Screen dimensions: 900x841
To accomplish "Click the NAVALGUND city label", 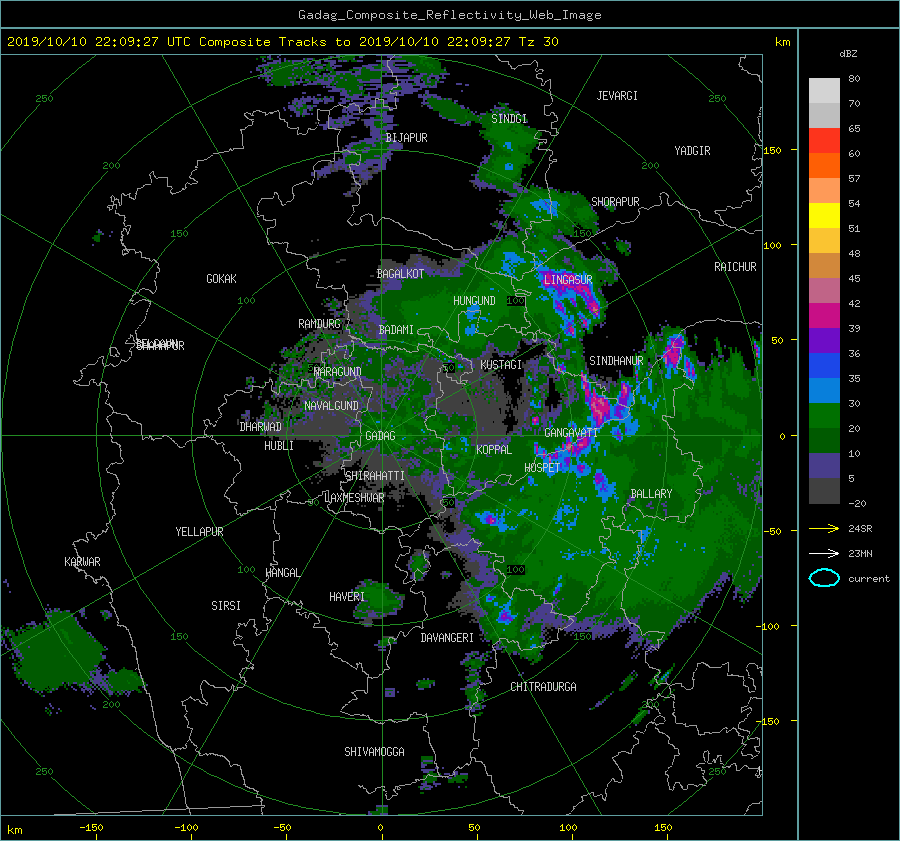I will pos(331,406).
